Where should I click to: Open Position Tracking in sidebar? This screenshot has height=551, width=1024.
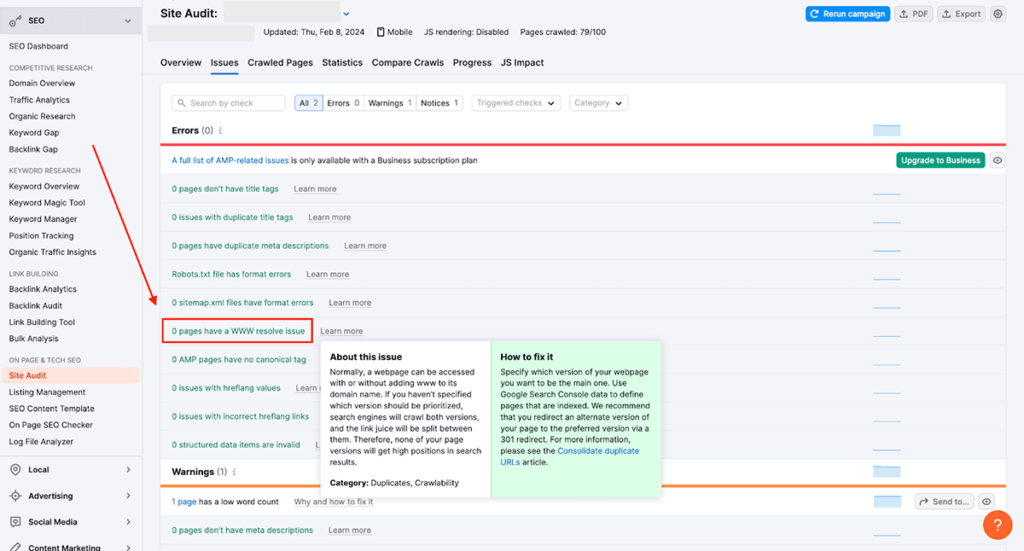tap(41, 236)
